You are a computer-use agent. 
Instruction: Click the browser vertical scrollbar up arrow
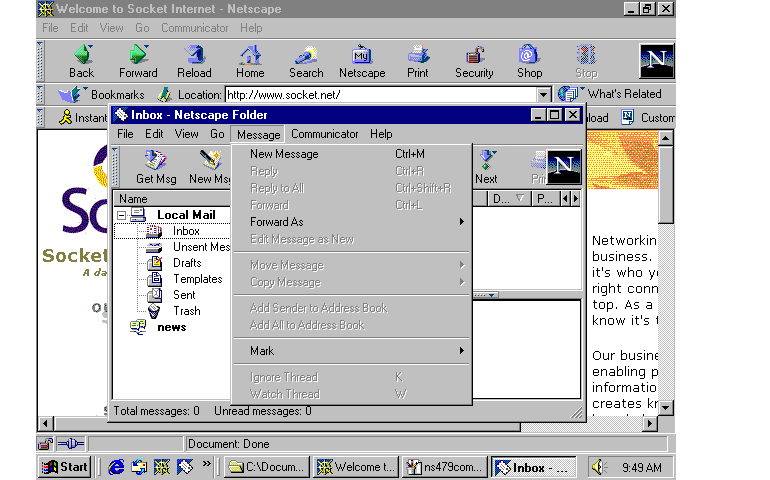(665, 138)
